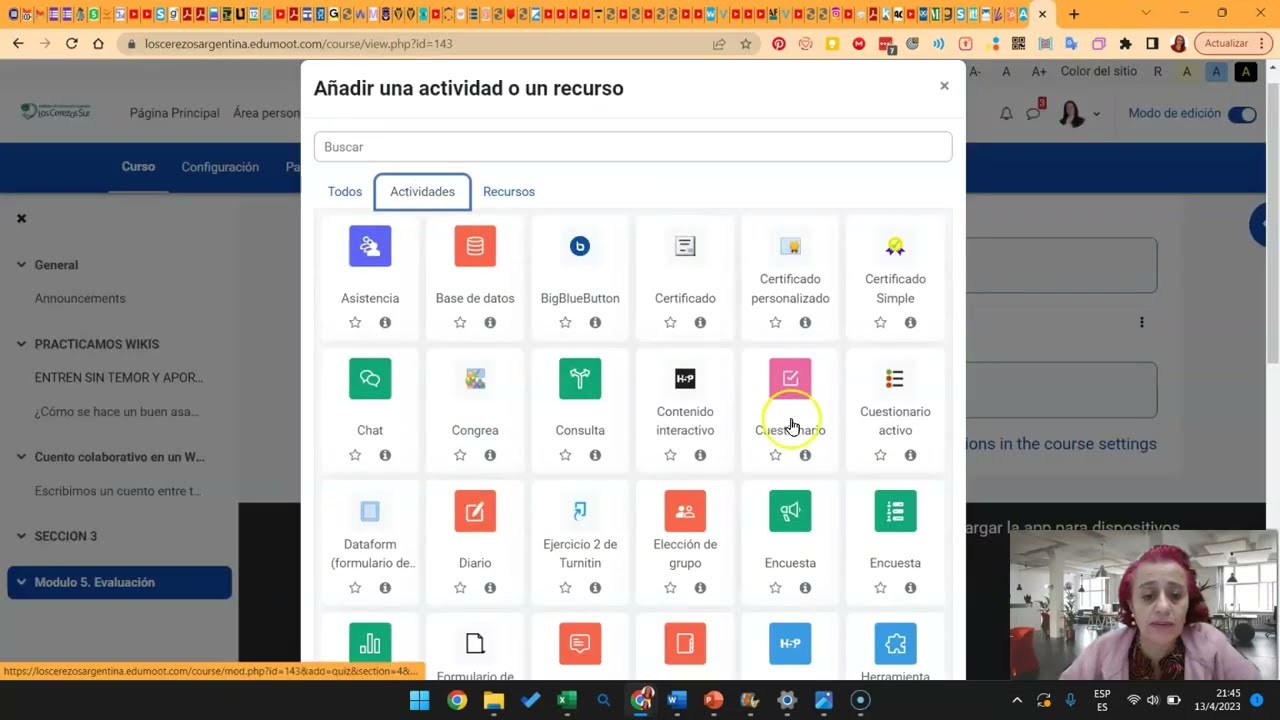Switch to the Todos tab
The height and width of the screenshot is (720, 1280).
tap(345, 191)
